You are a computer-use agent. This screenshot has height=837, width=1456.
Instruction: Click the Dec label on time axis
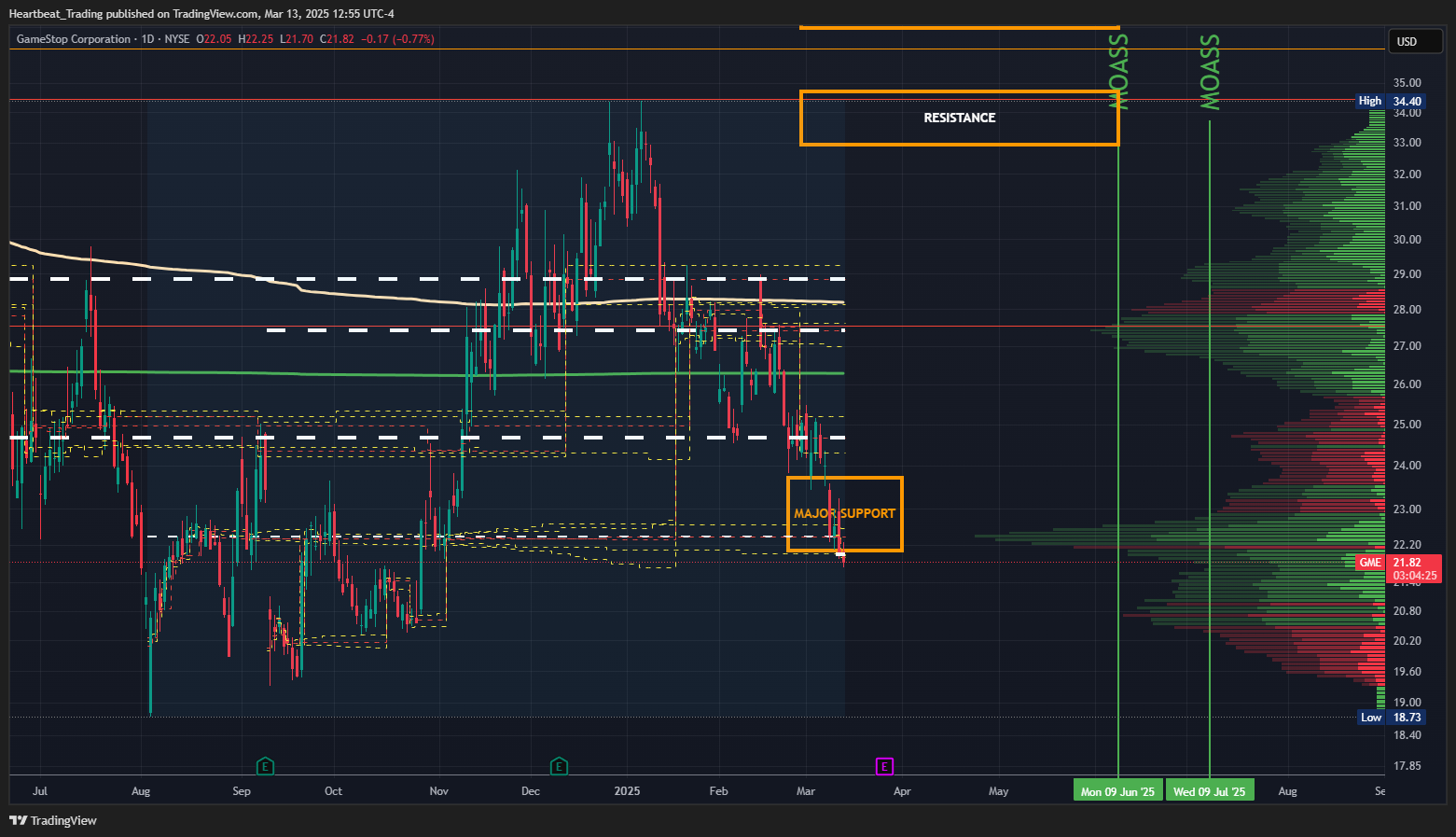coord(531,791)
